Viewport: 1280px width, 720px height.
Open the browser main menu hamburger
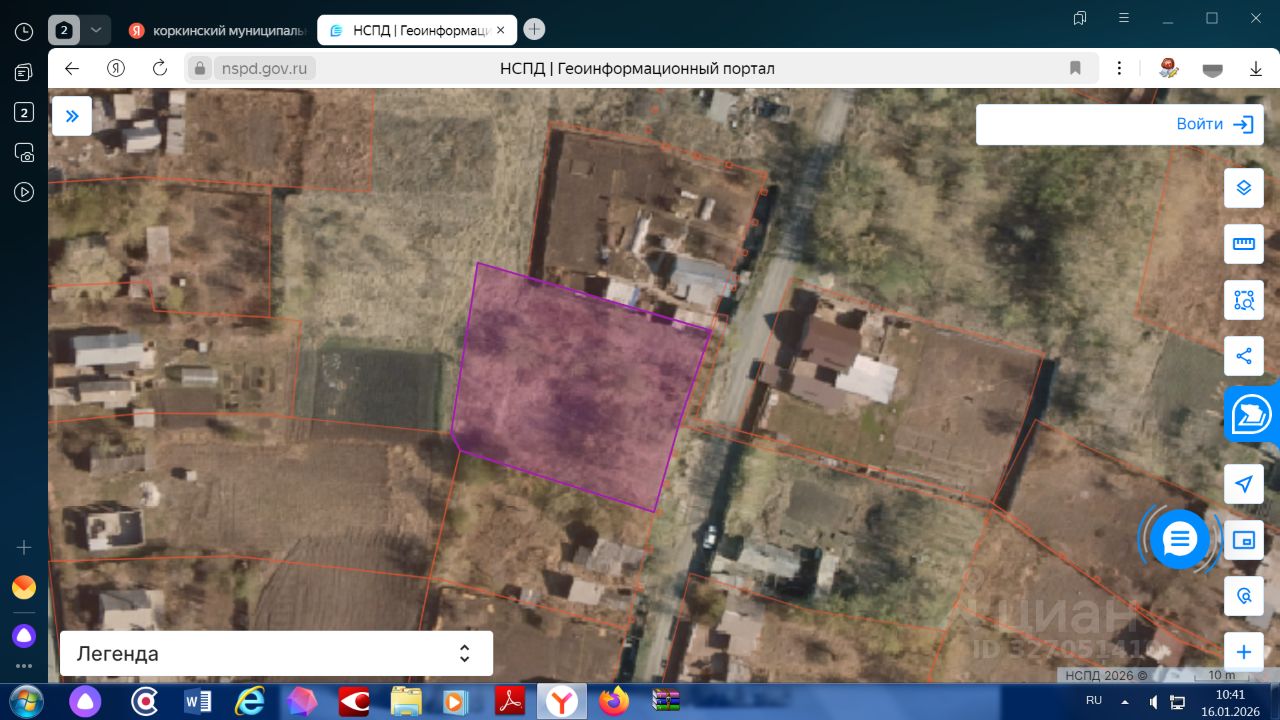pos(1125,18)
